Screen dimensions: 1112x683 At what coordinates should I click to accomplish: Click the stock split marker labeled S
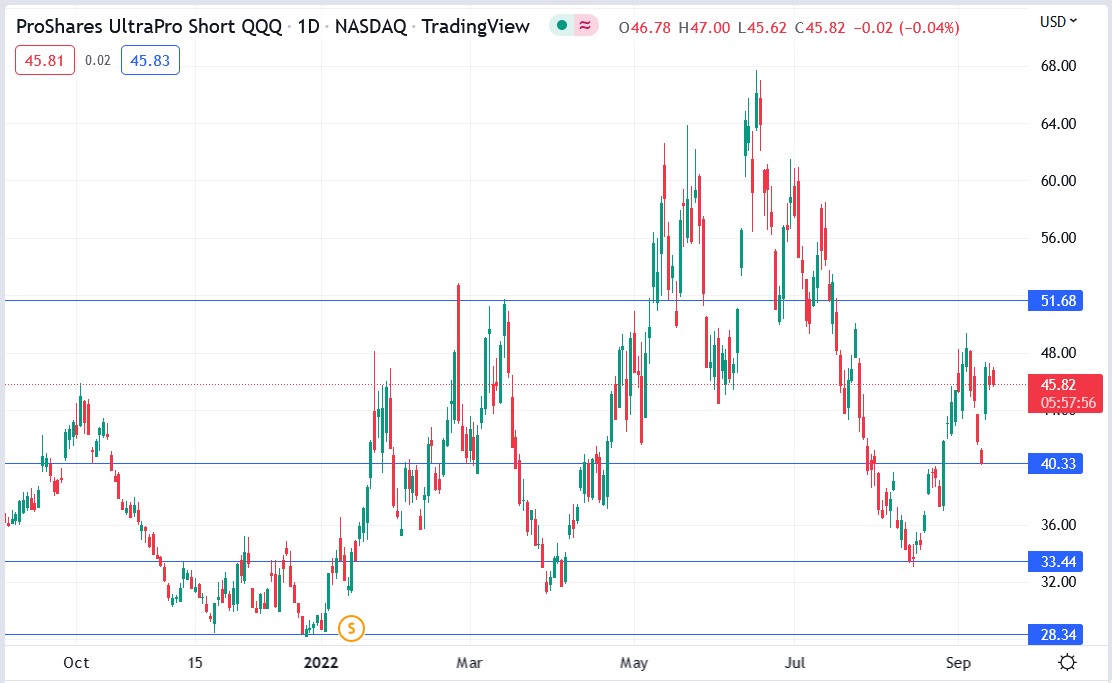point(351,629)
